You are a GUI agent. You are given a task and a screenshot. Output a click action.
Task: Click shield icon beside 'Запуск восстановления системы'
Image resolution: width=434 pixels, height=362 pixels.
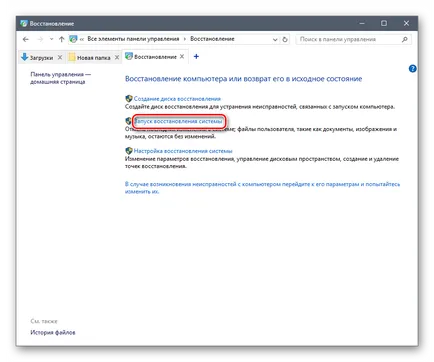(x=129, y=121)
